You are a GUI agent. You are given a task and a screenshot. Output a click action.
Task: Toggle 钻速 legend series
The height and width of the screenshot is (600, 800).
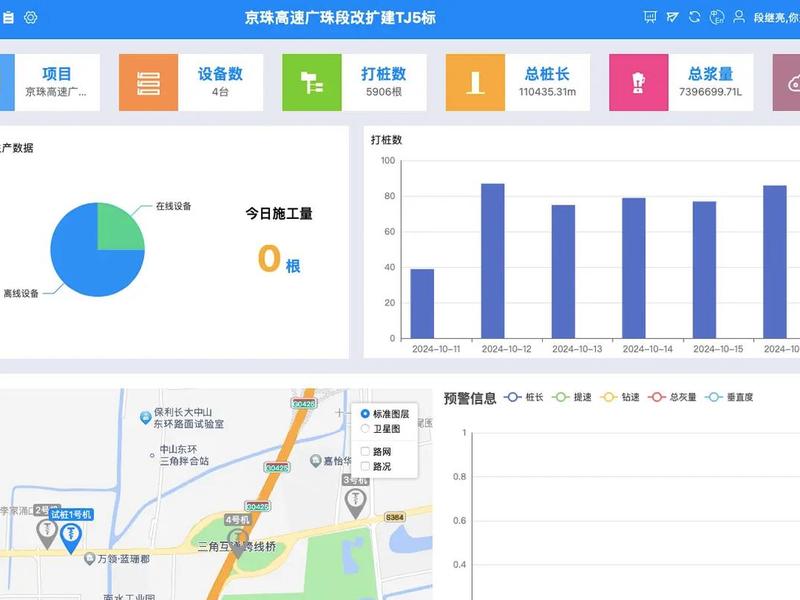(x=620, y=397)
